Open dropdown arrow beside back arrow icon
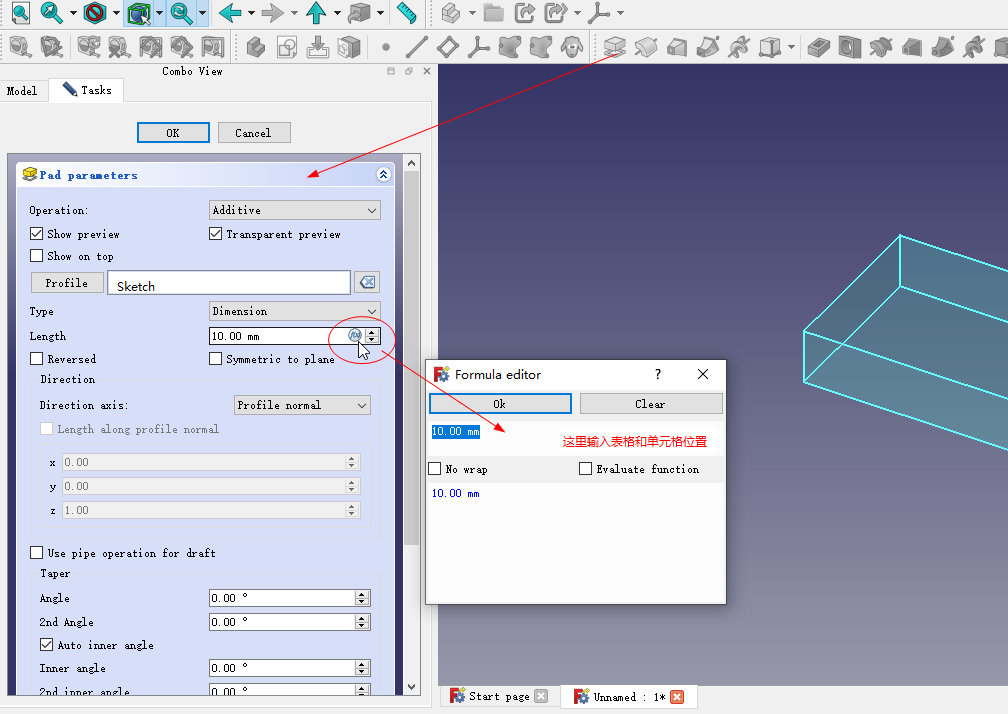 (251, 13)
